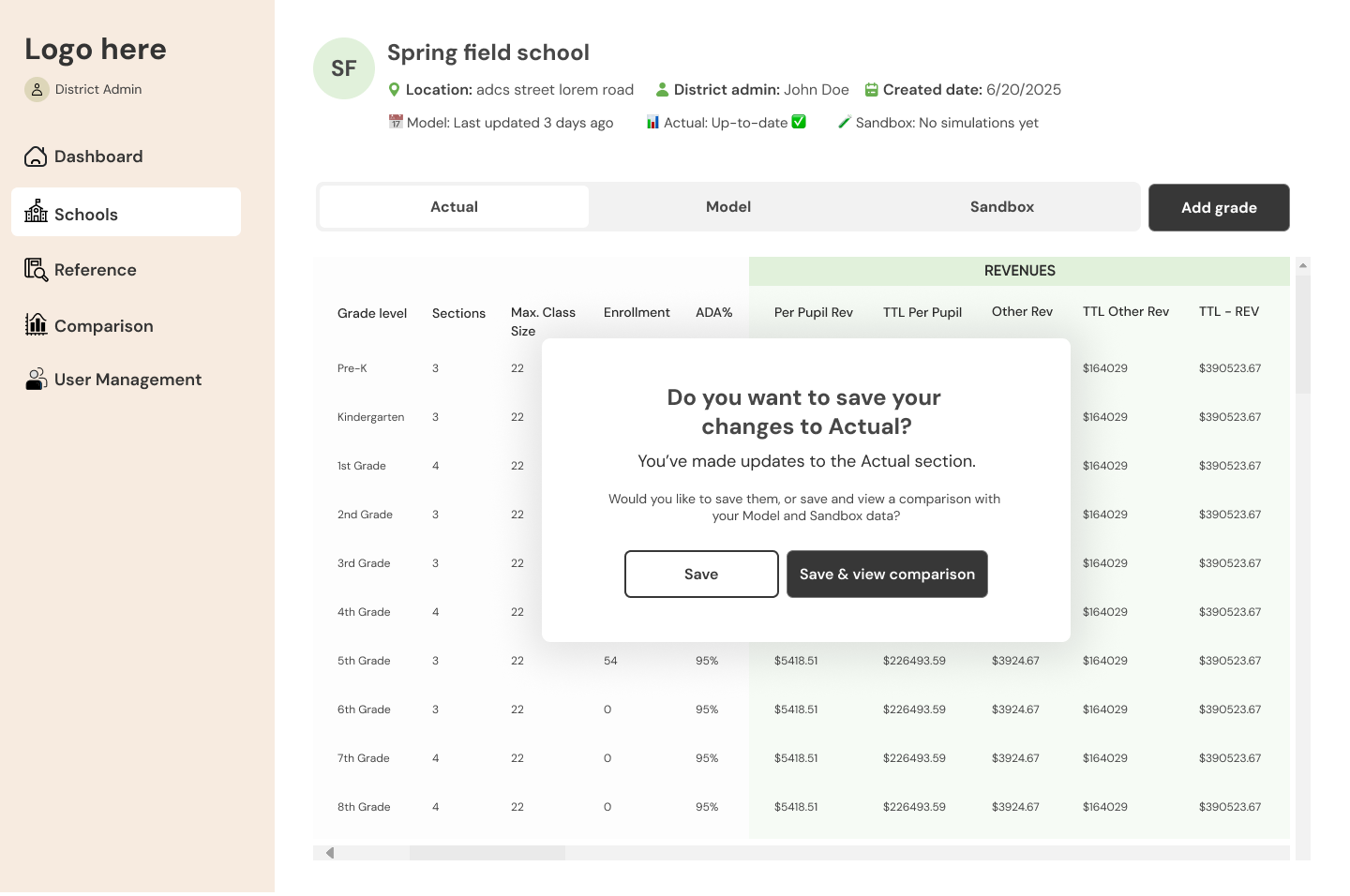Click the Spring field school title

(x=488, y=52)
